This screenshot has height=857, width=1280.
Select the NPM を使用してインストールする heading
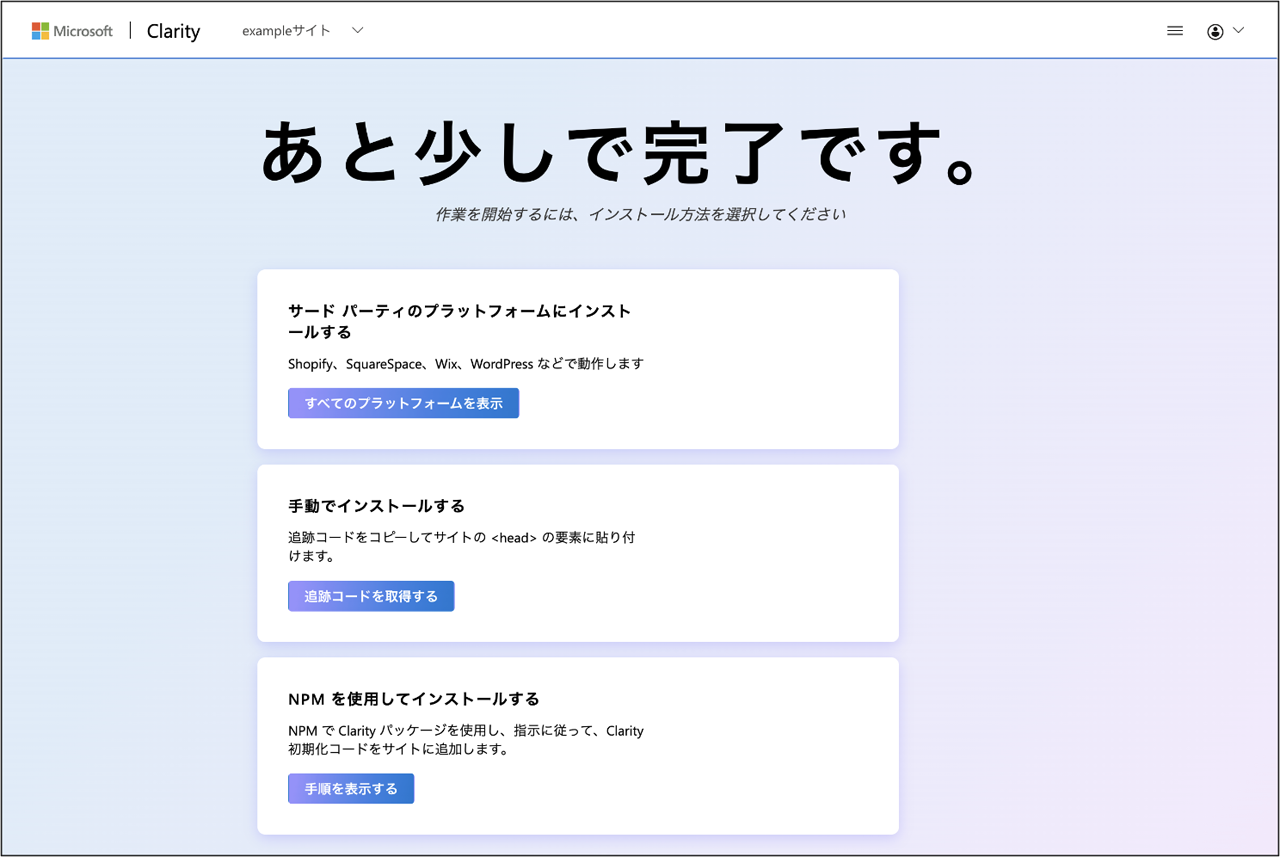(414, 699)
